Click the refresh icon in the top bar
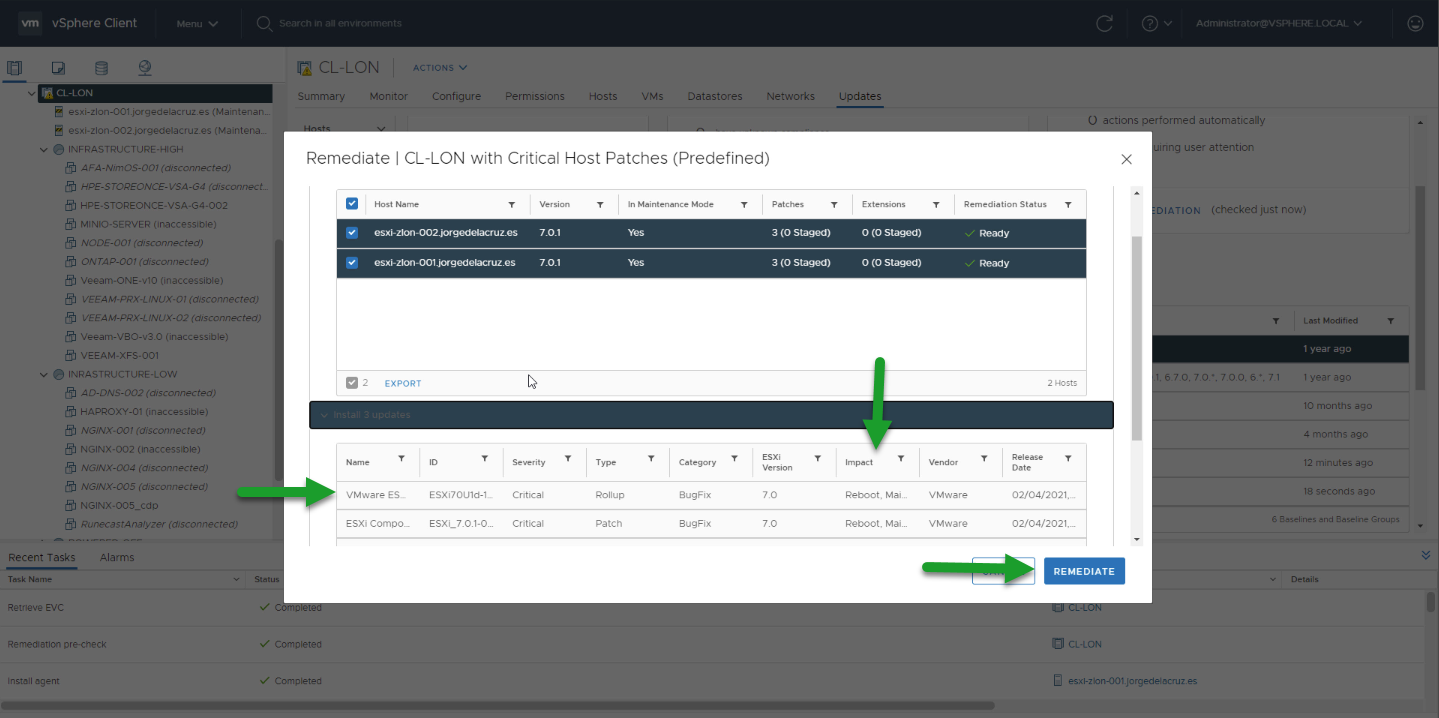This screenshot has height=718, width=1439. click(1104, 23)
